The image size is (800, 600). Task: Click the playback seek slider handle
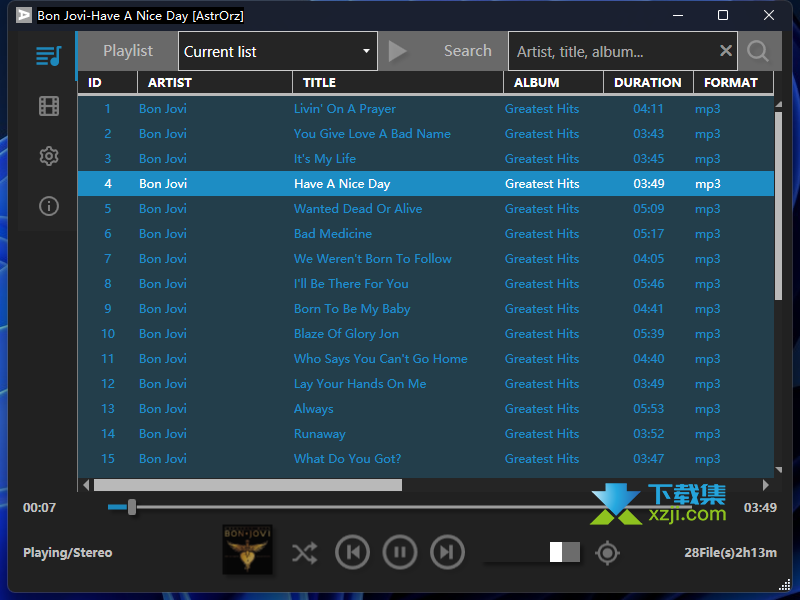pyautogui.click(x=132, y=507)
